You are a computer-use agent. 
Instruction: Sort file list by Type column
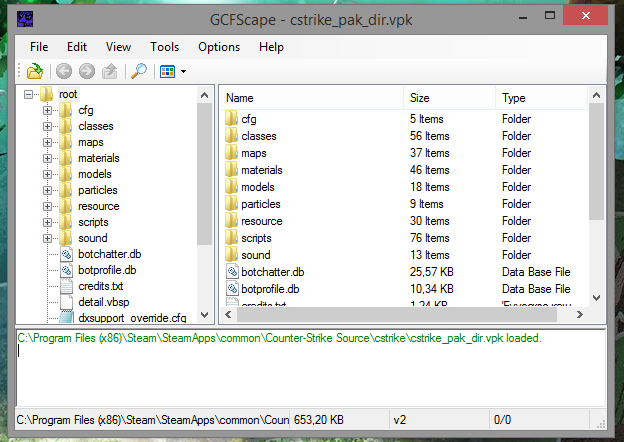pyautogui.click(x=542, y=98)
